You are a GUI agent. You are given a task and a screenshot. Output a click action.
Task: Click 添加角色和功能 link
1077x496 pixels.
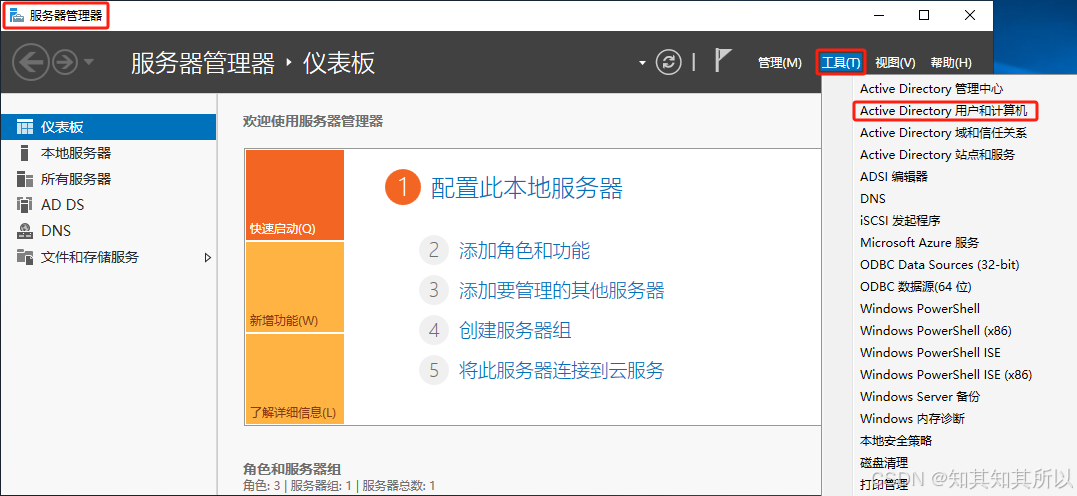[x=524, y=250]
